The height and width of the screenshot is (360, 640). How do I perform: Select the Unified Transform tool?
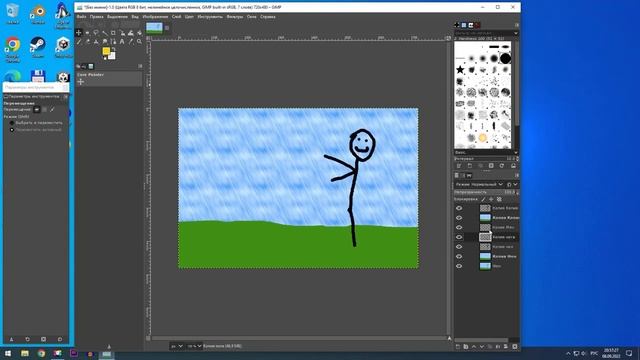[x=122, y=33]
